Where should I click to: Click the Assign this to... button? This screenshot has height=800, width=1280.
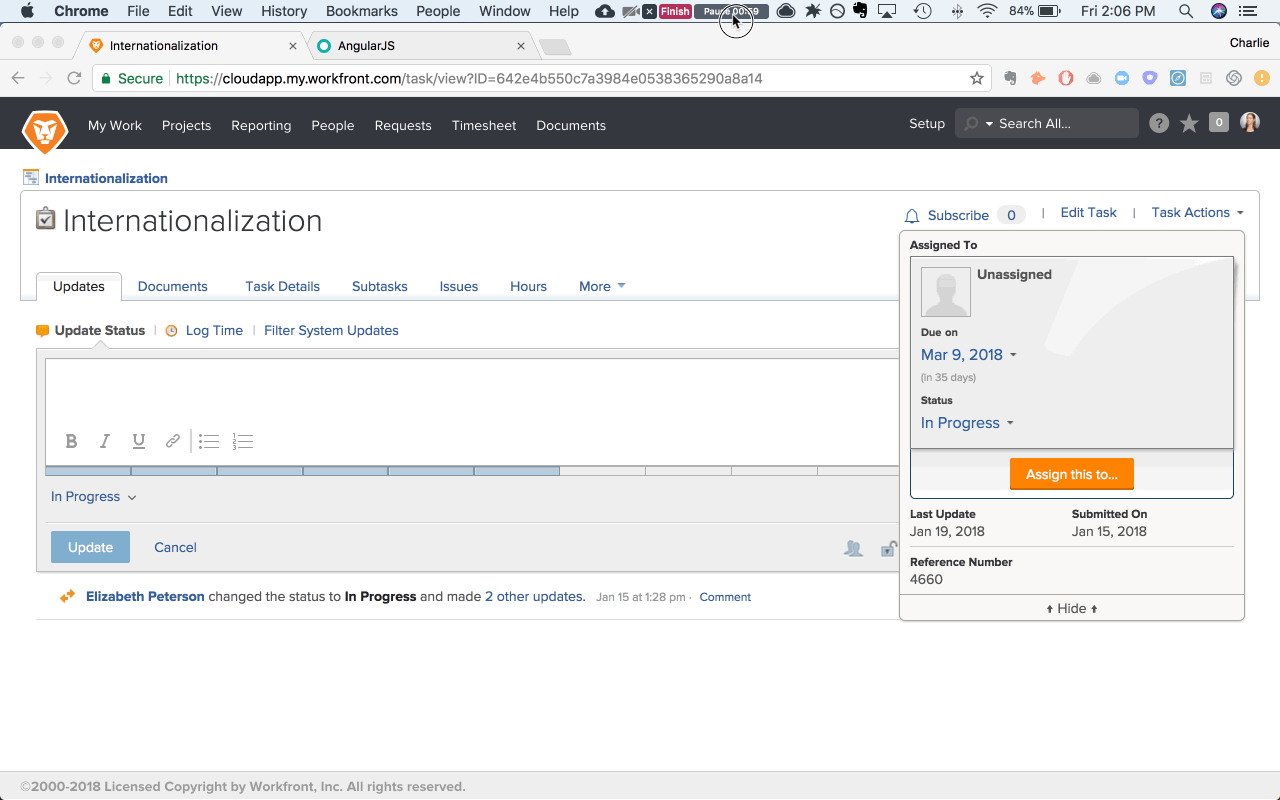point(1072,474)
